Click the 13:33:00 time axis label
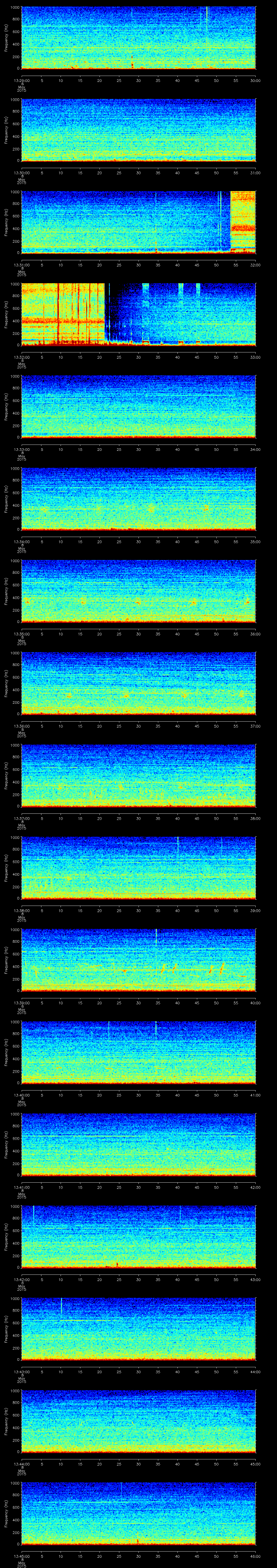 (x=21, y=449)
